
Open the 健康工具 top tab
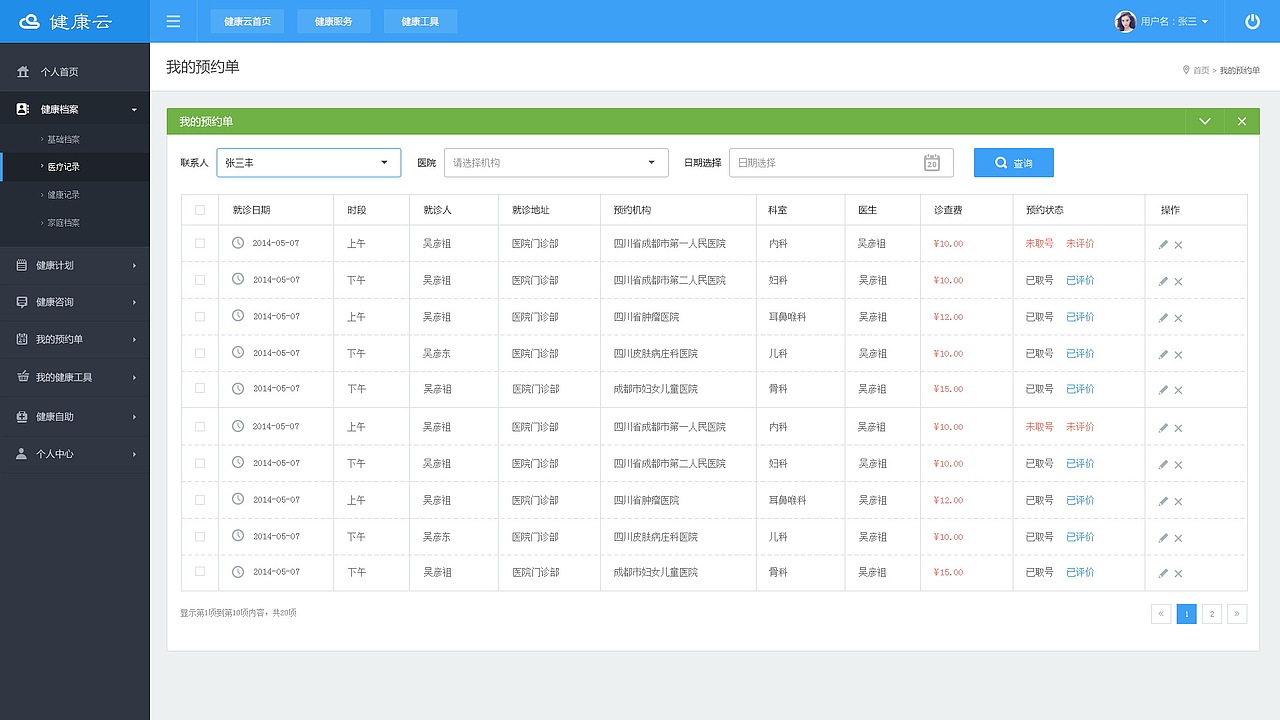click(420, 21)
